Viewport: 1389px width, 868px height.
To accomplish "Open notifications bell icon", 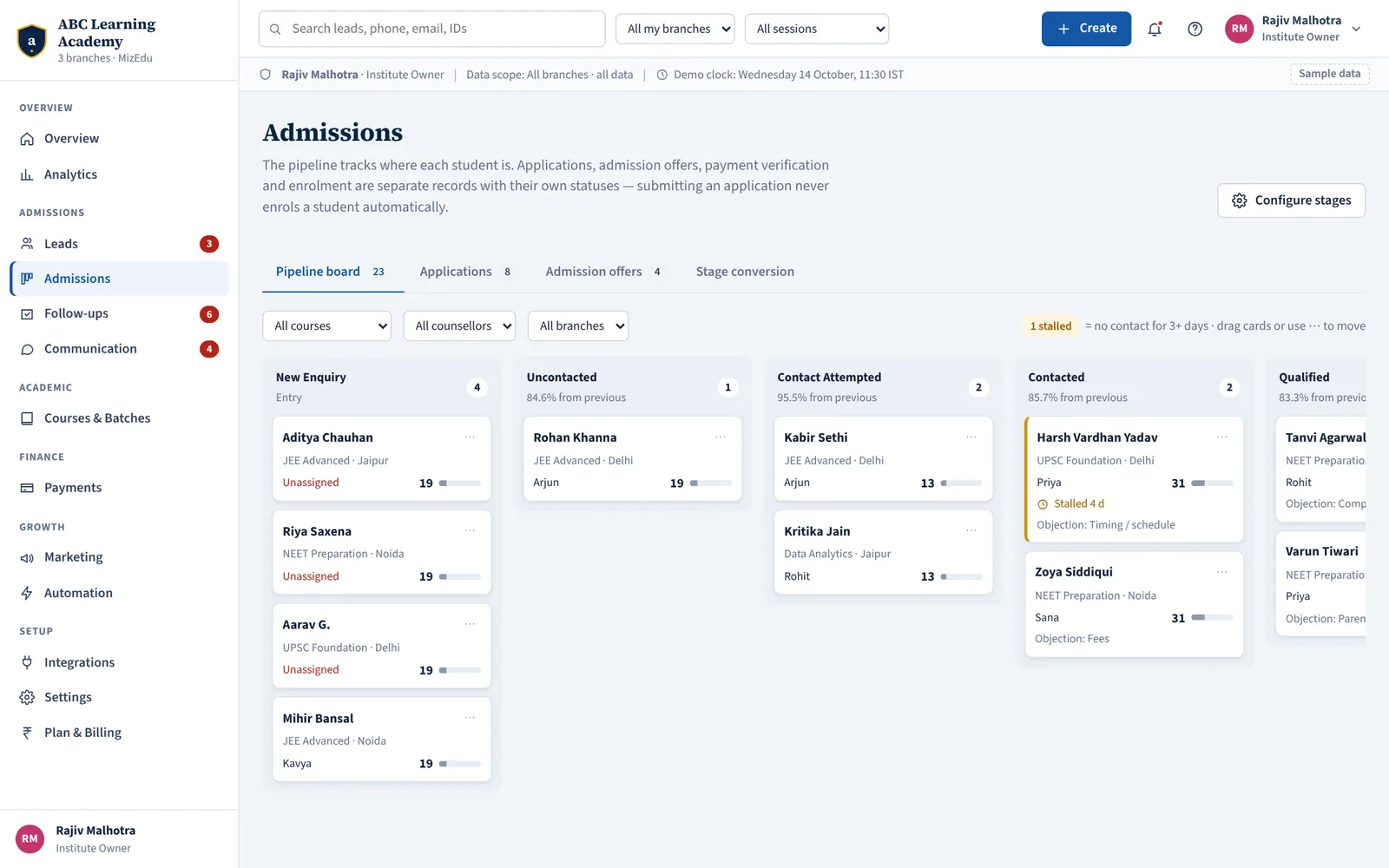I will click(1155, 29).
